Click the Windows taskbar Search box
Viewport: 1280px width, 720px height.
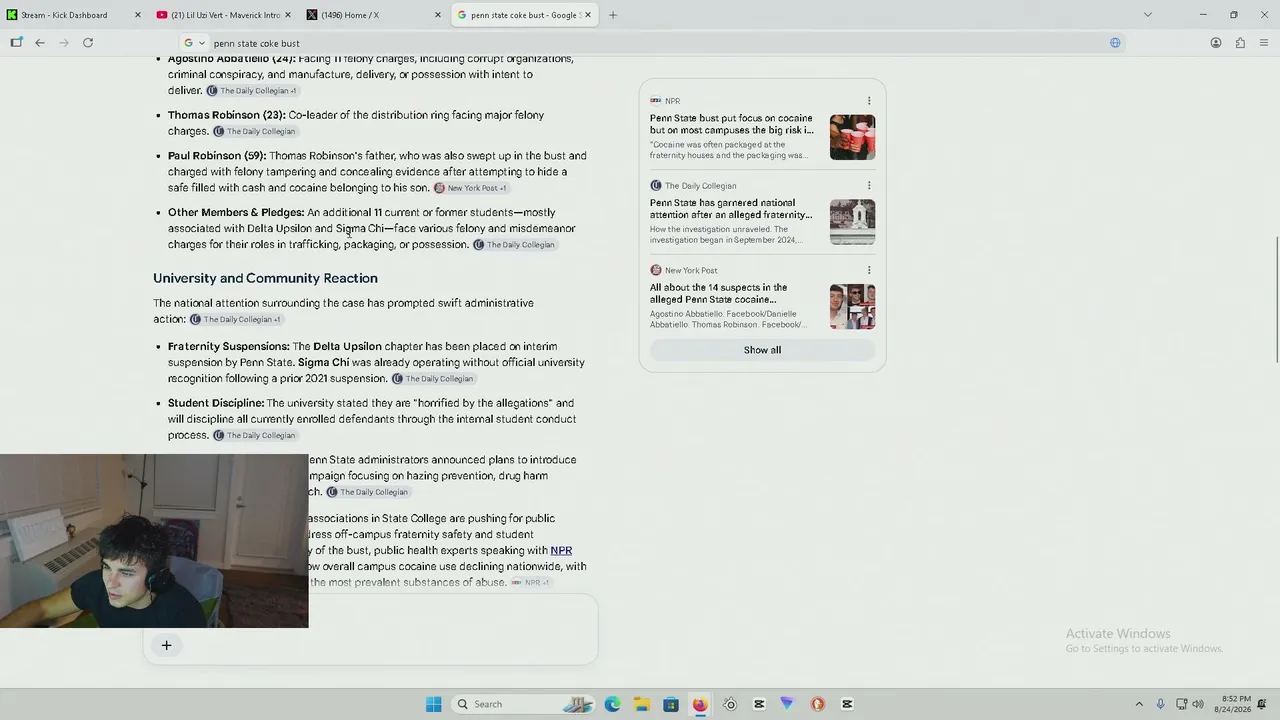point(524,704)
